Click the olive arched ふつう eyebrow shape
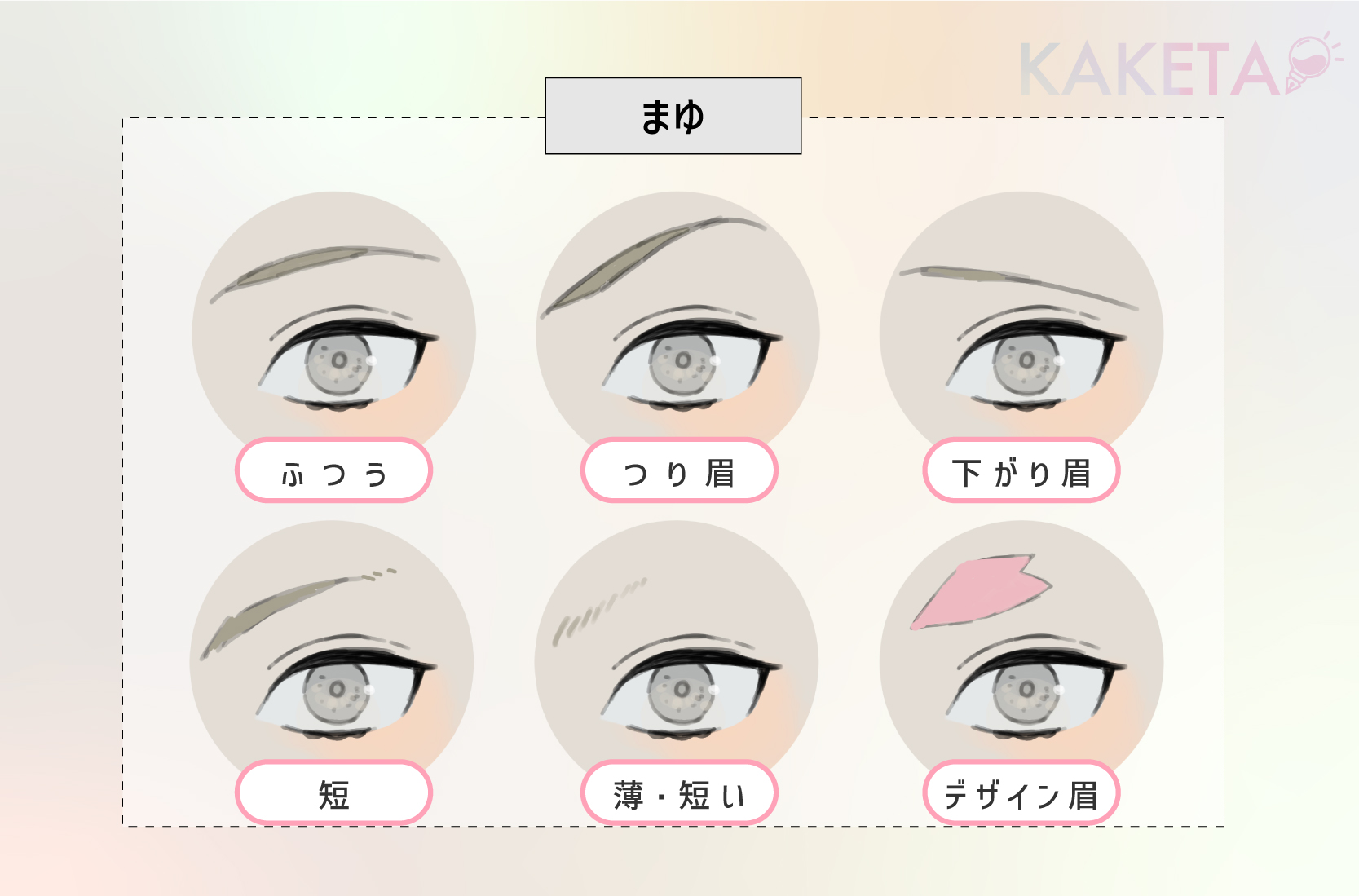The width and height of the screenshot is (1359, 896). pos(324,271)
